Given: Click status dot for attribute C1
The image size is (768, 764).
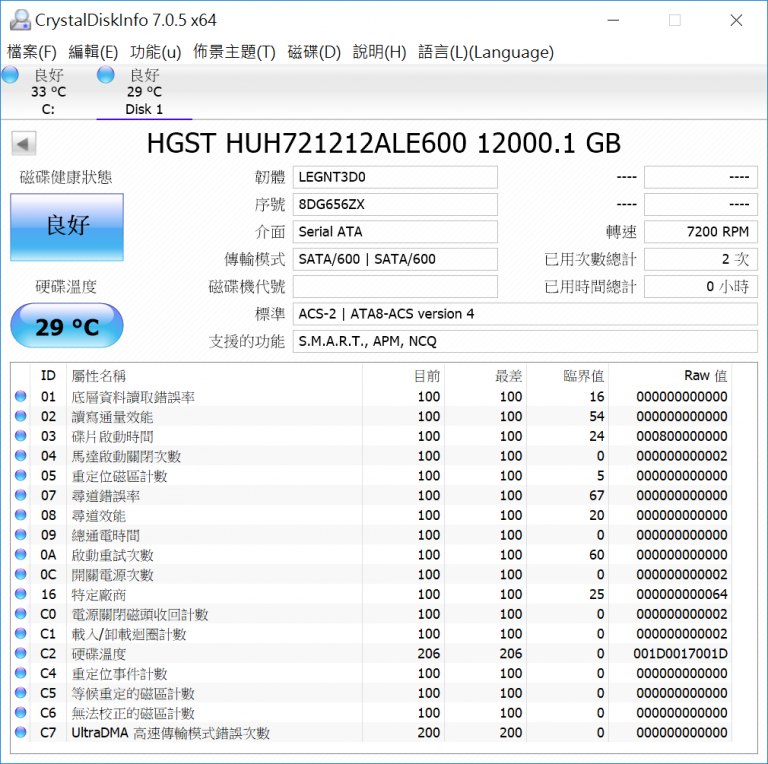Looking at the screenshot, I should 21,633.
